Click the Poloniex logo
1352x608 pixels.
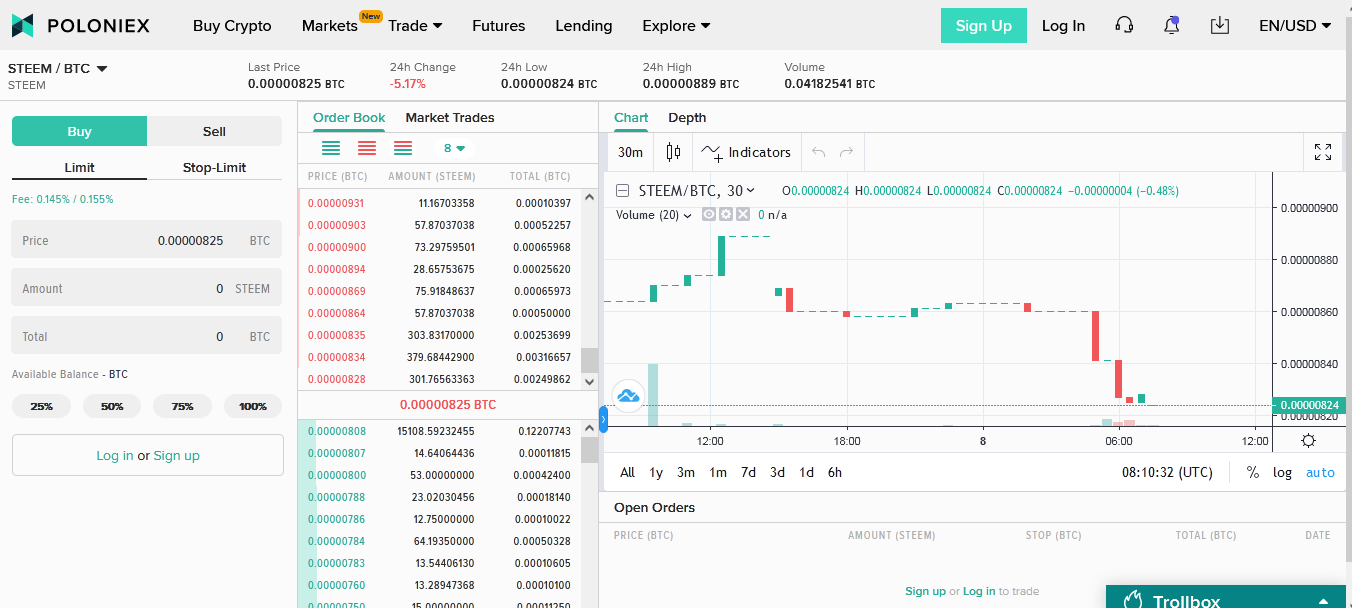click(81, 26)
